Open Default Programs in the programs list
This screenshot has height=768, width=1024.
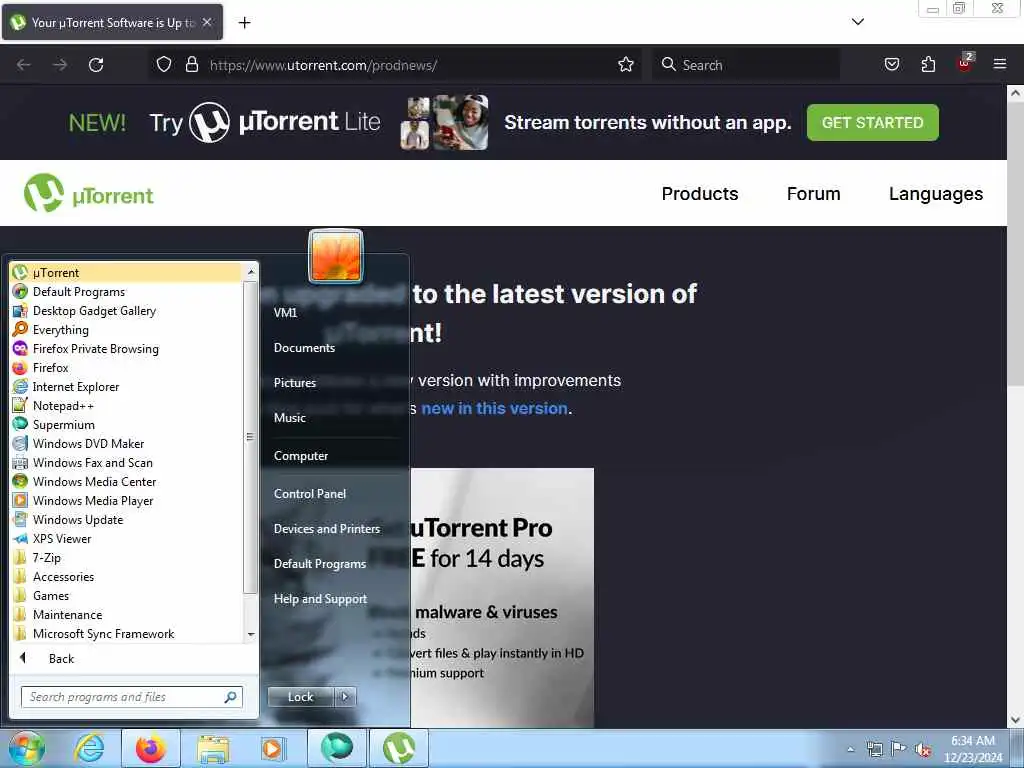point(127,291)
